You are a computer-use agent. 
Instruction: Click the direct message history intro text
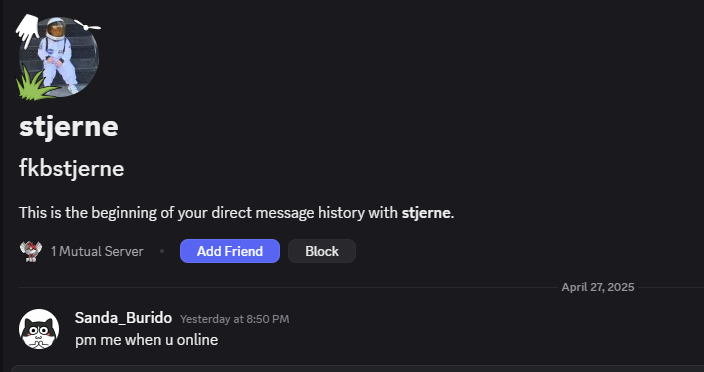tap(237, 213)
